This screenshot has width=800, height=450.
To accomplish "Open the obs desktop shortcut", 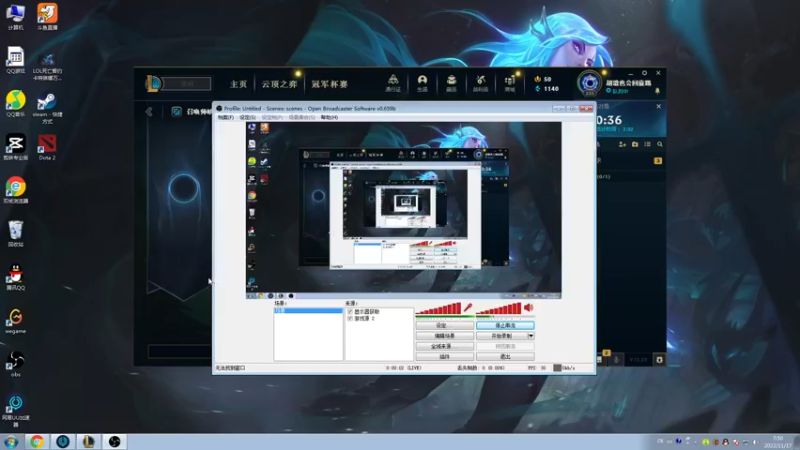I will coord(15,363).
